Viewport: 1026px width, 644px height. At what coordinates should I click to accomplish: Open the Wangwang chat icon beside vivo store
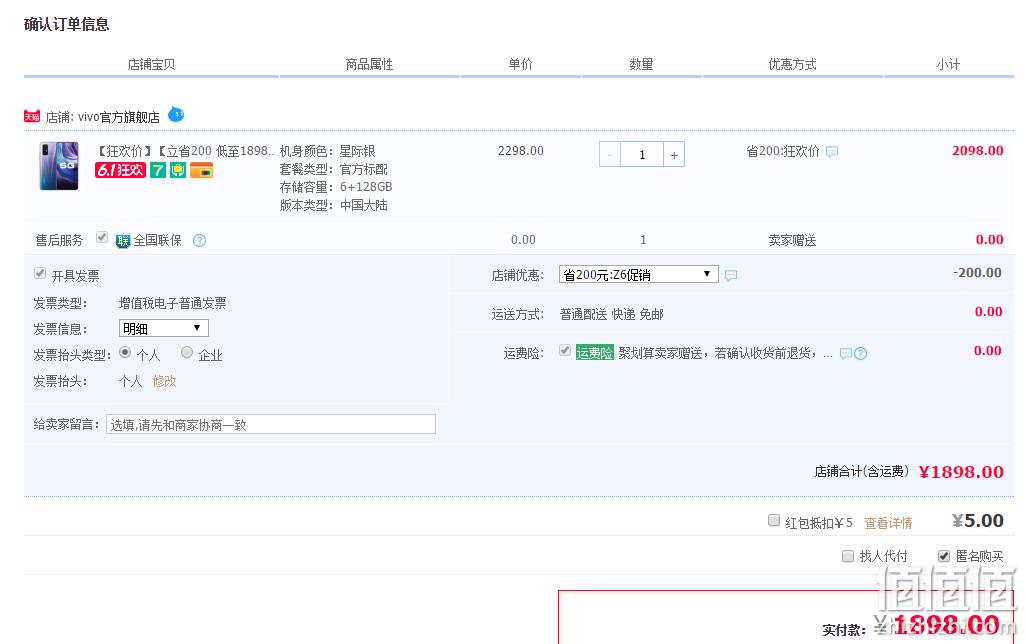[176, 115]
